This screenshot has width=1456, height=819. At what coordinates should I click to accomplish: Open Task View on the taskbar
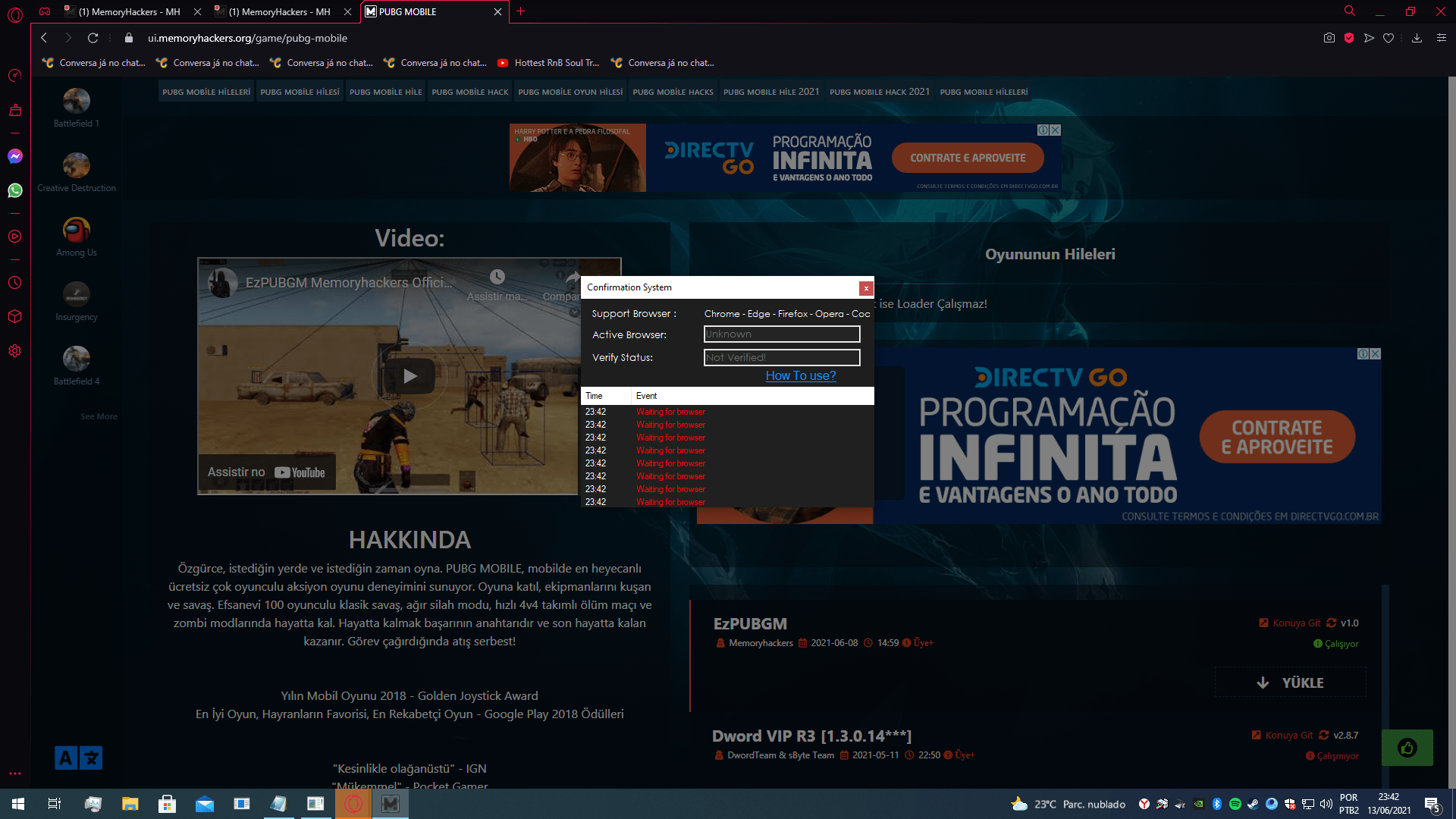[x=55, y=804]
